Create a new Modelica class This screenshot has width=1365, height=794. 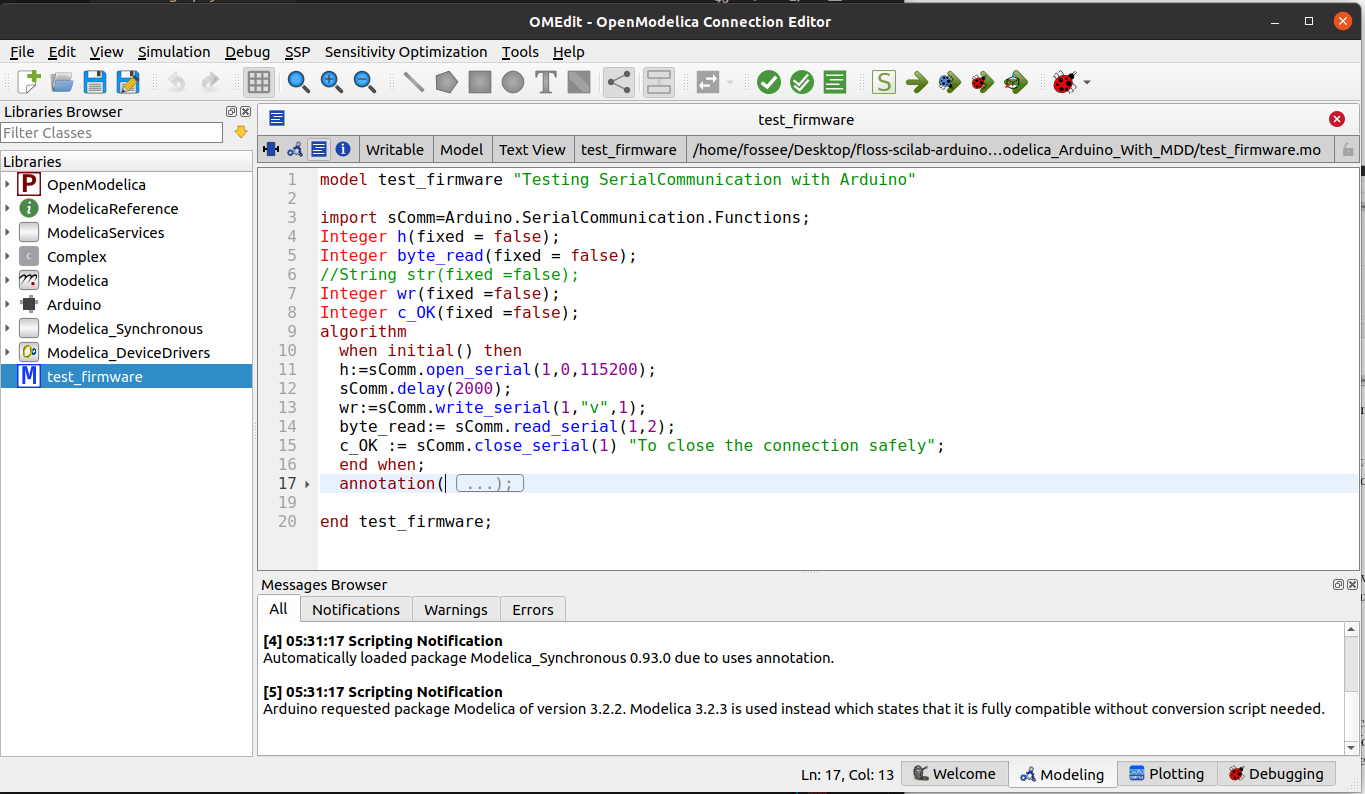(29, 82)
